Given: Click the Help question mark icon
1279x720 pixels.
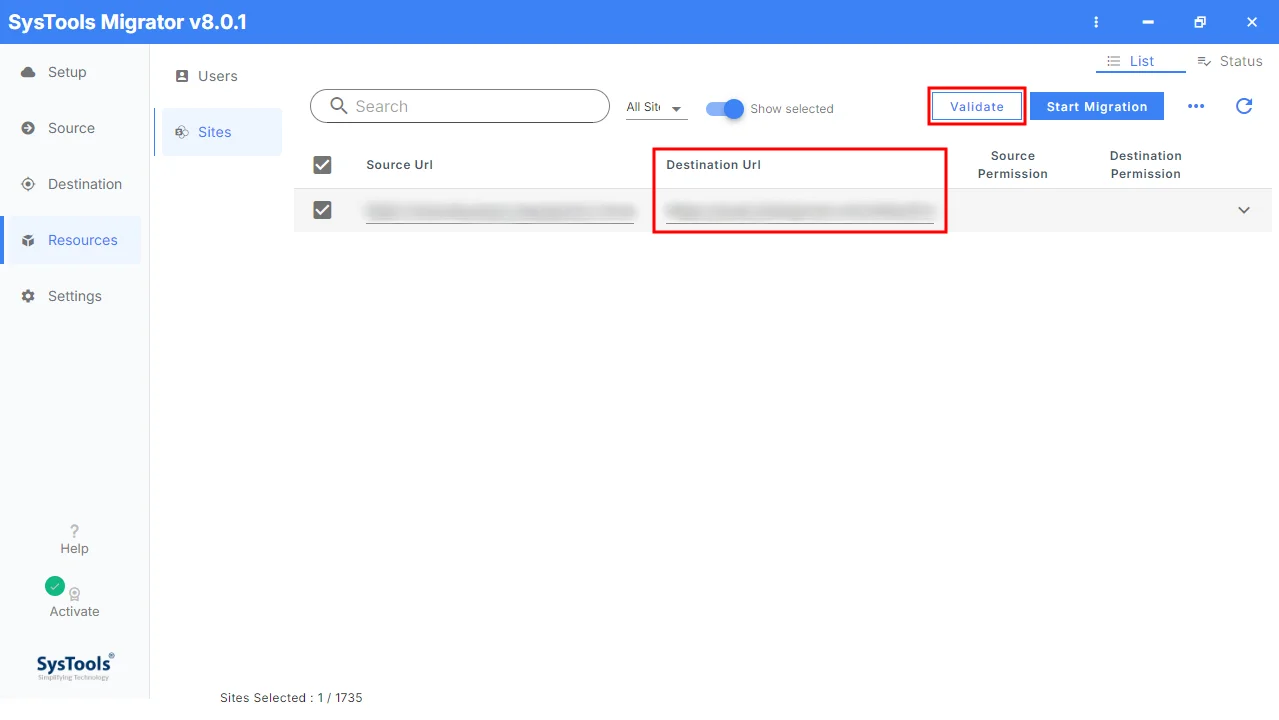Looking at the screenshot, I should coord(74,531).
